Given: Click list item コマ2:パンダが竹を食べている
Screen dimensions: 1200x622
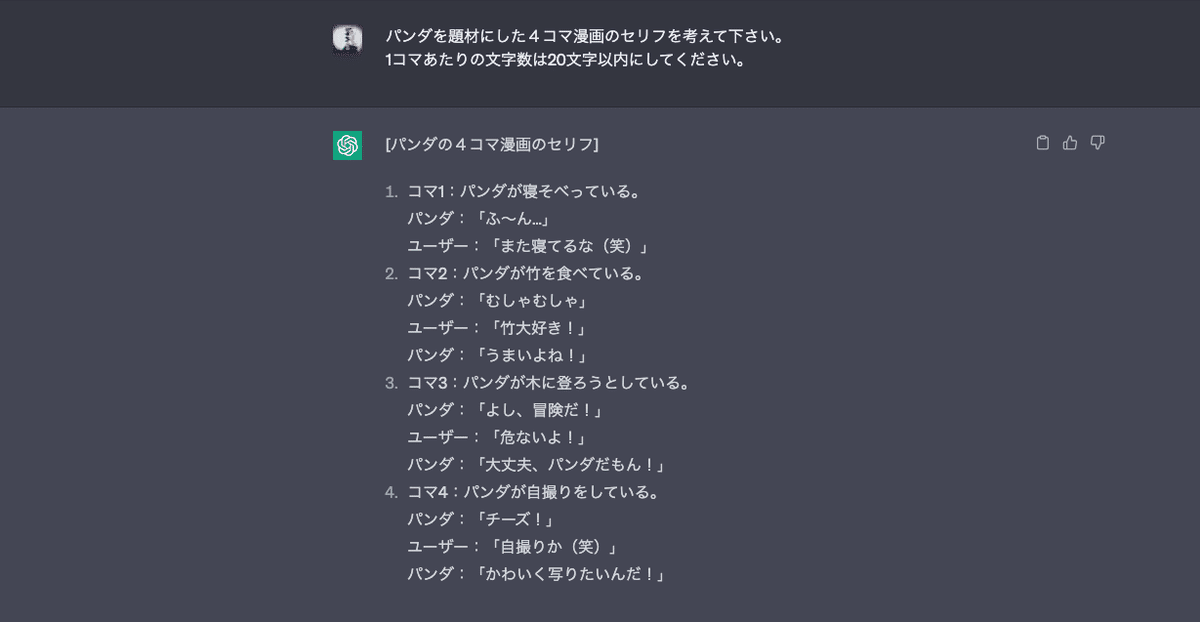Looking at the screenshot, I should coord(526,273).
